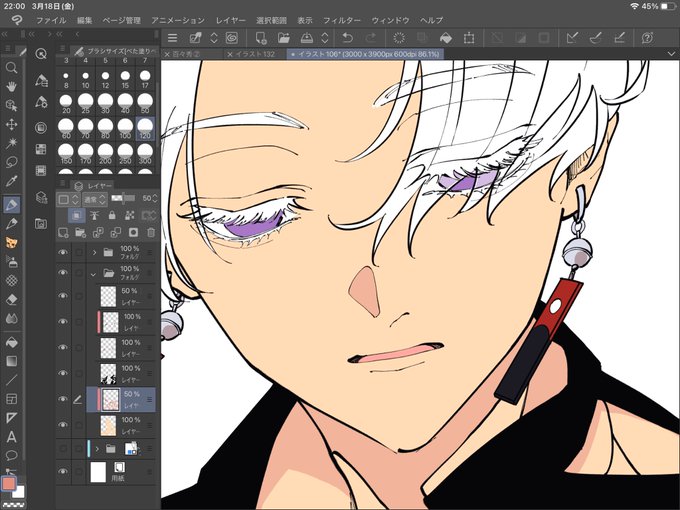This screenshot has width=680, height=510.
Task: Expand the top collapsed layer folder
Action: [94, 252]
